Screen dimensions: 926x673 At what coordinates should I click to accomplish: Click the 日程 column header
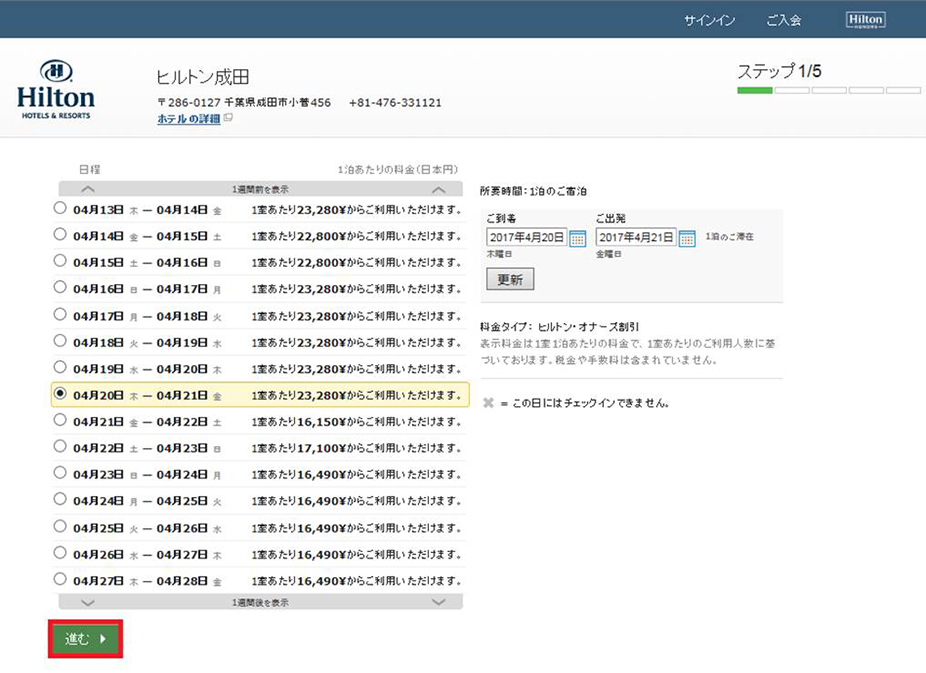[x=90, y=169]
